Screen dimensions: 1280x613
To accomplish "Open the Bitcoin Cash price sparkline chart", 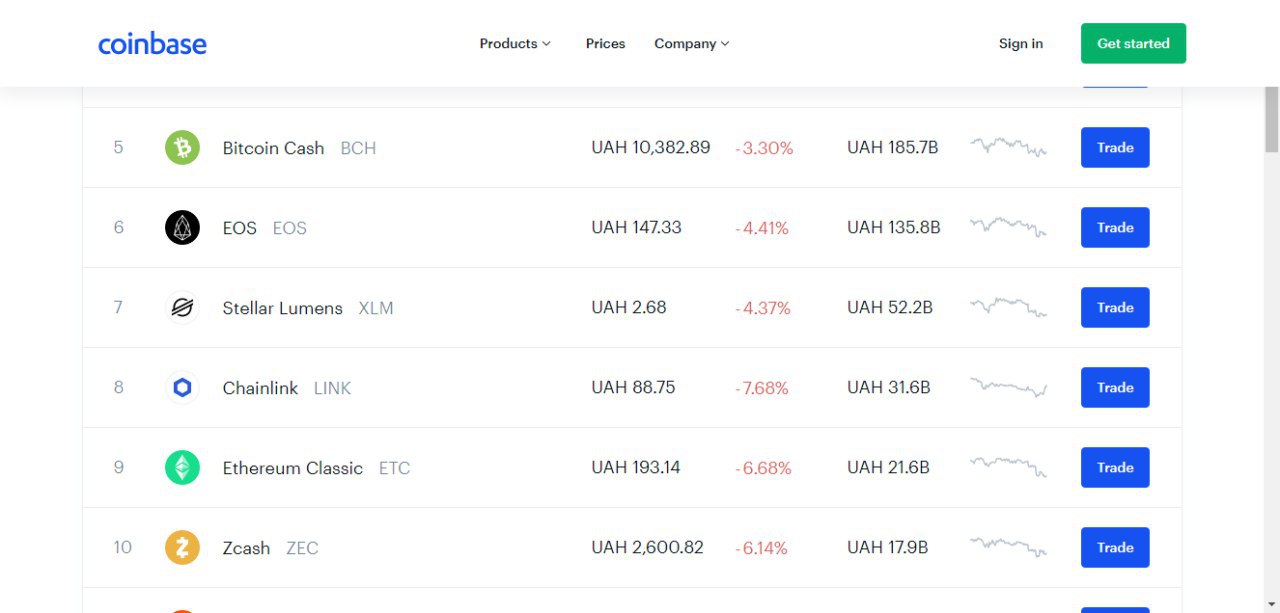I will coord(1008,147).
